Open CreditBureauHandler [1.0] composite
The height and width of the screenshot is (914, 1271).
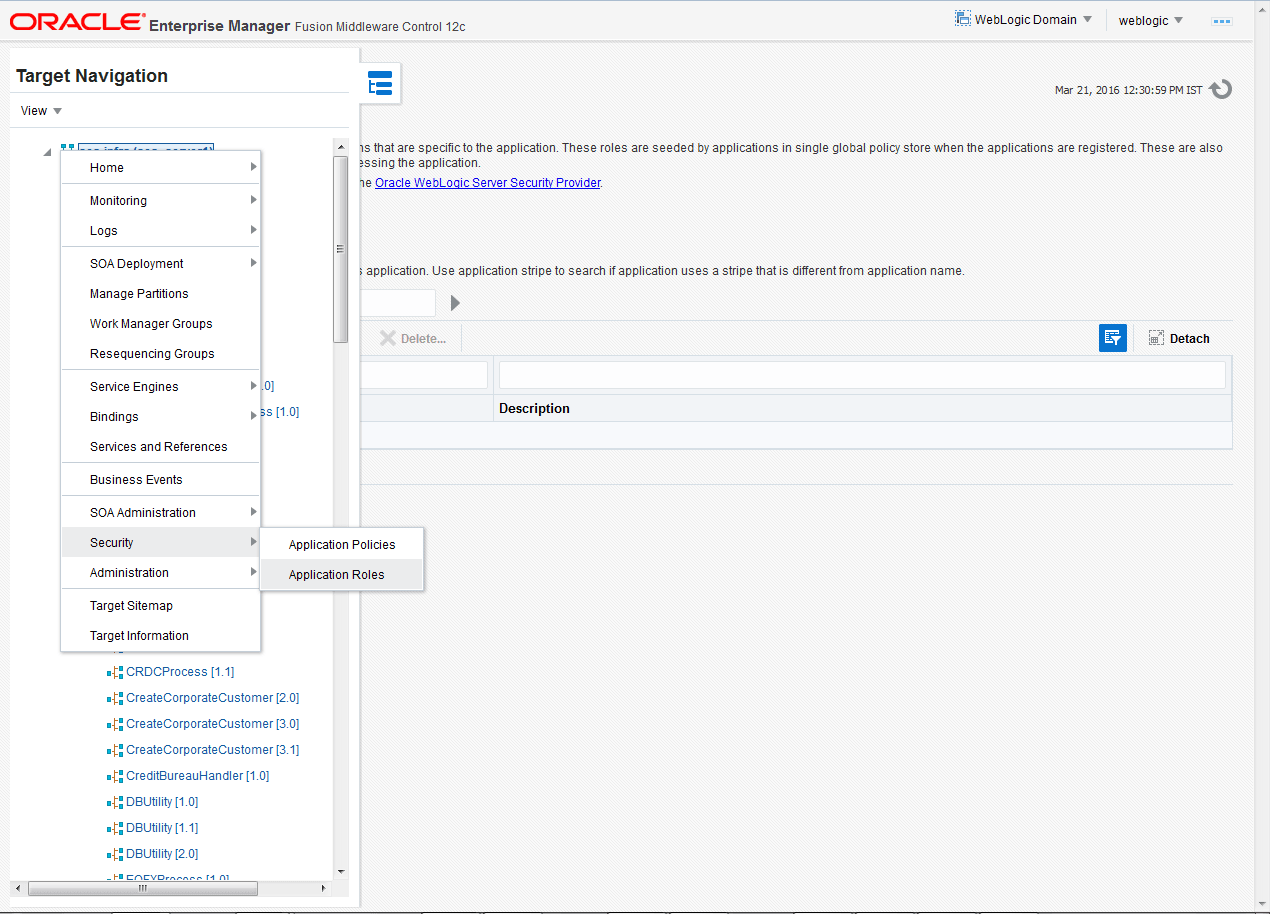tap(197, 776)
